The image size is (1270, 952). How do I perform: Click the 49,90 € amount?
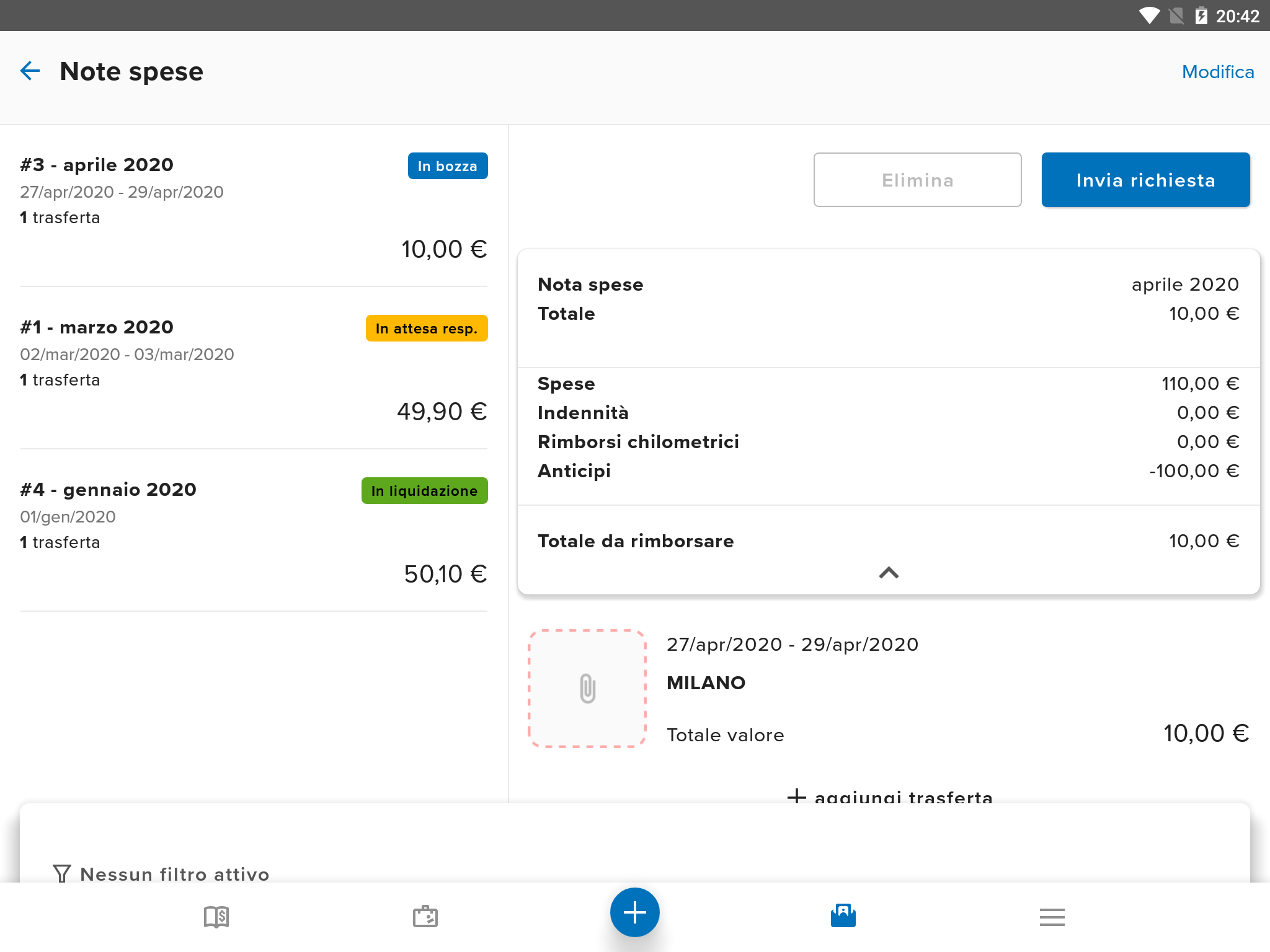(442, 412)
